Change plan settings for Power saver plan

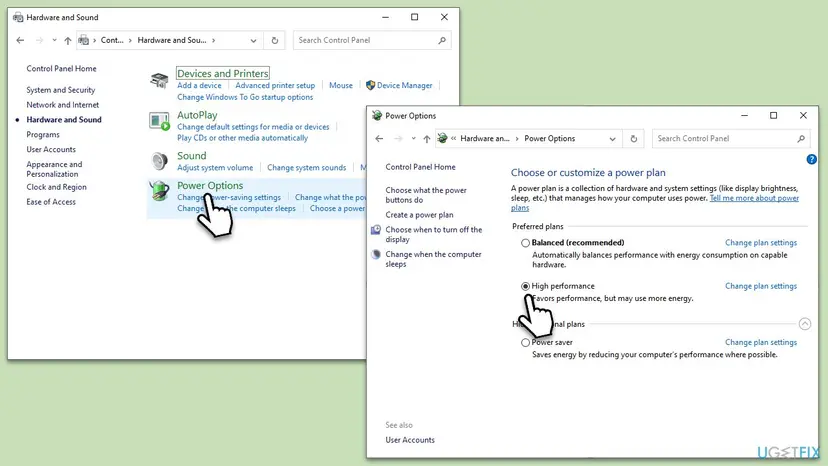click(761, 342)
